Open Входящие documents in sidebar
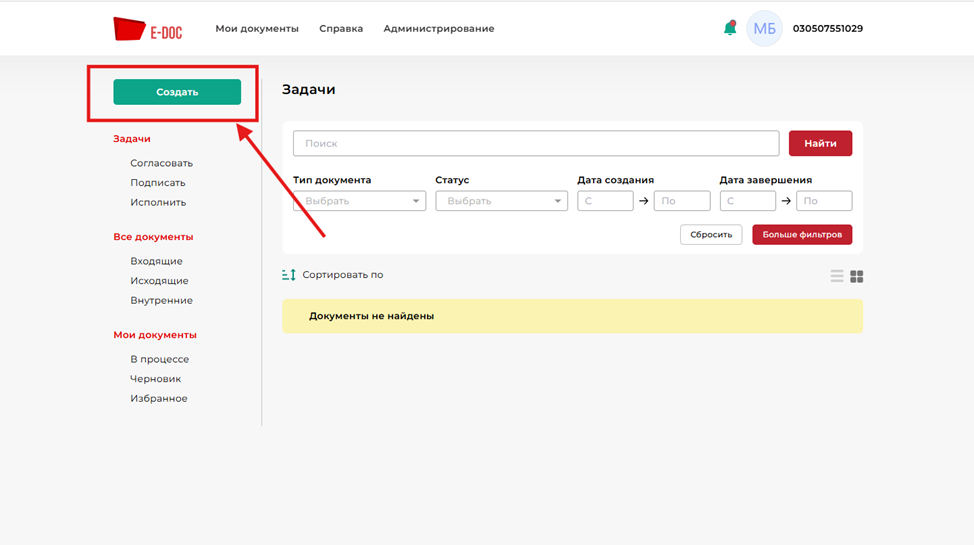This screenshot has width=974, height=545. click(x=156, y=261)
